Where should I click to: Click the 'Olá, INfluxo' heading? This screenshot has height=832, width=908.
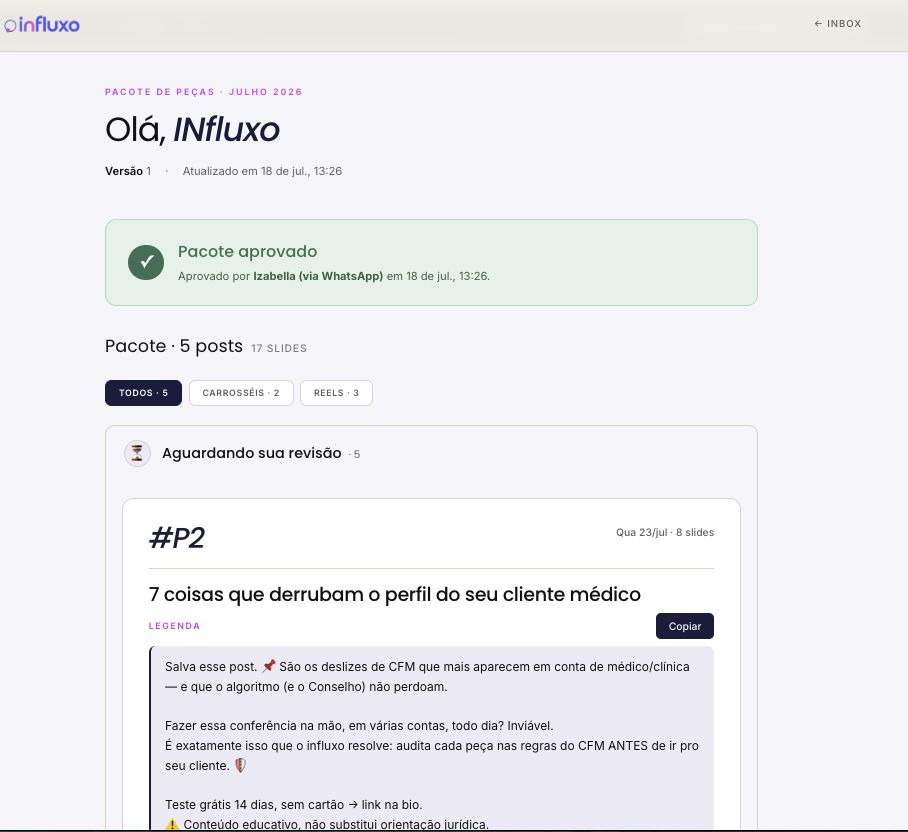(192, 129)
